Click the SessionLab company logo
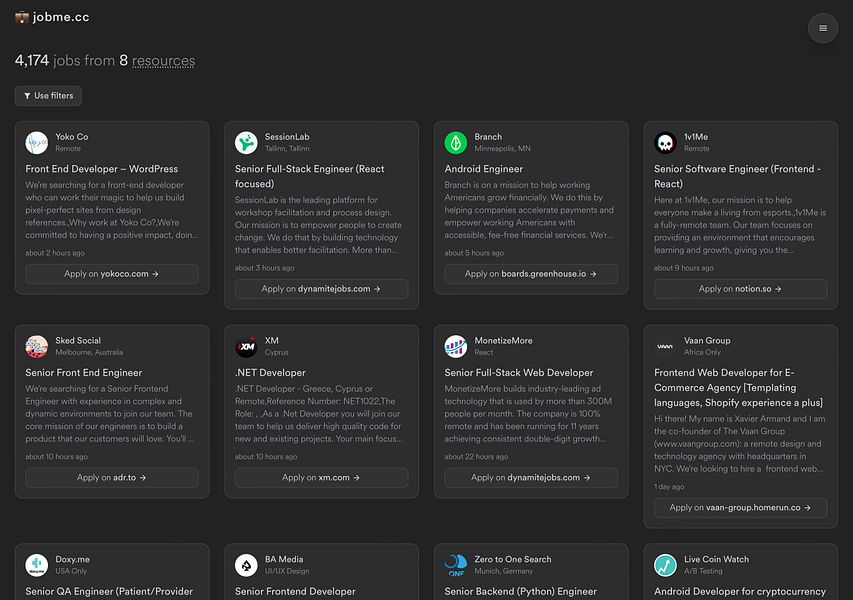Viewport: 853px width, 600px height. (246, 143)
